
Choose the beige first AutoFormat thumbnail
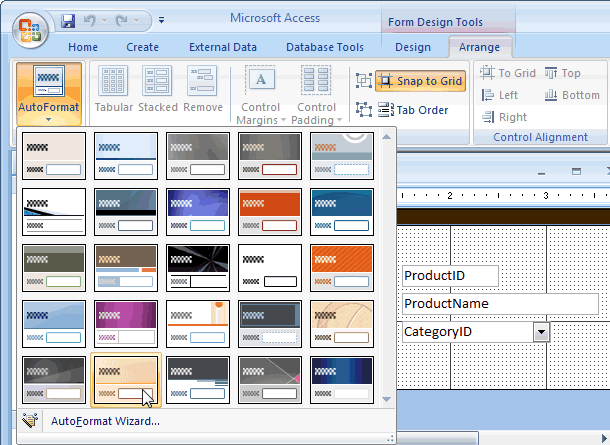click(54, 156)
